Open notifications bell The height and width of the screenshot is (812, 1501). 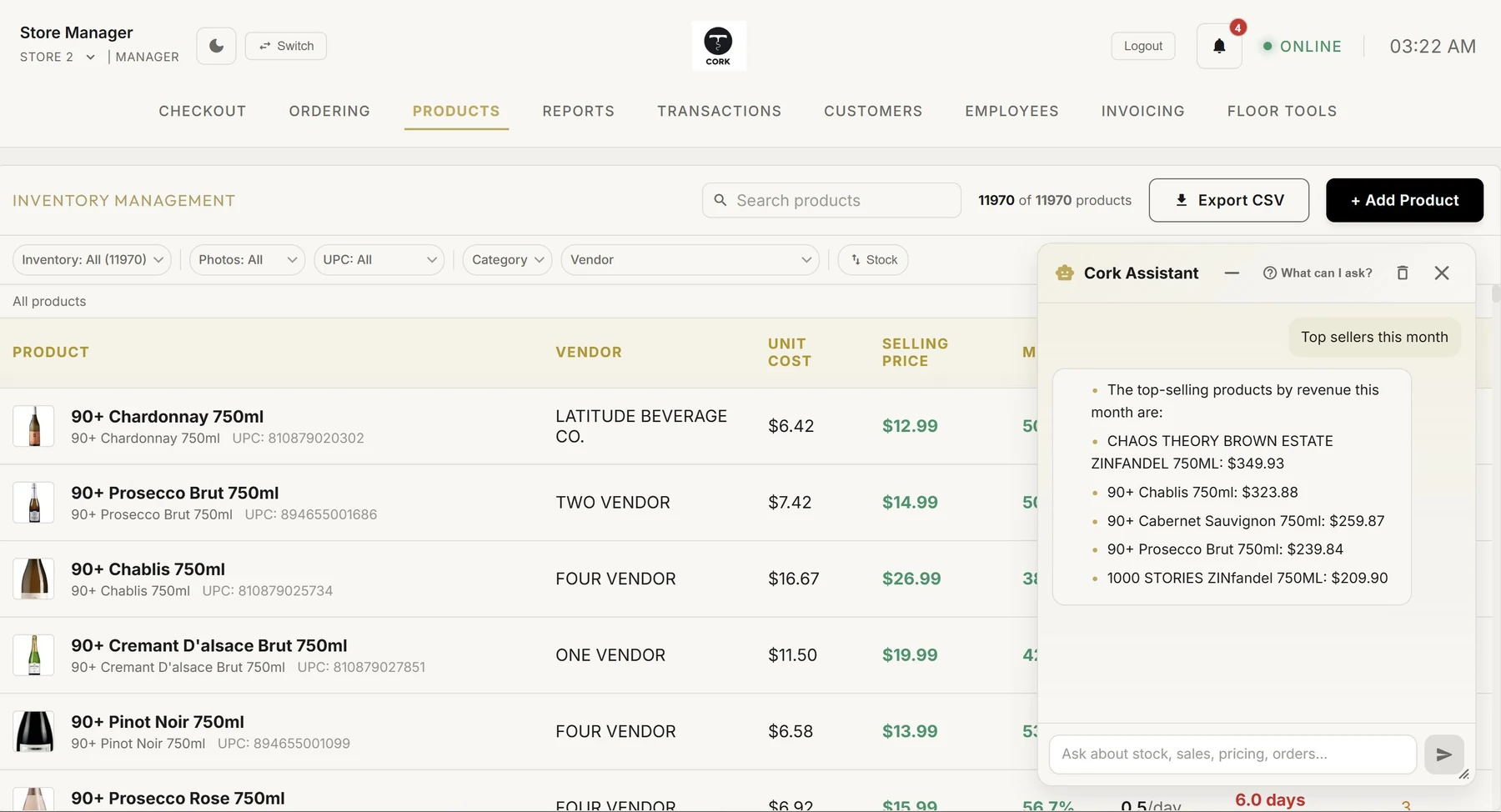[x=1219, y=46]
